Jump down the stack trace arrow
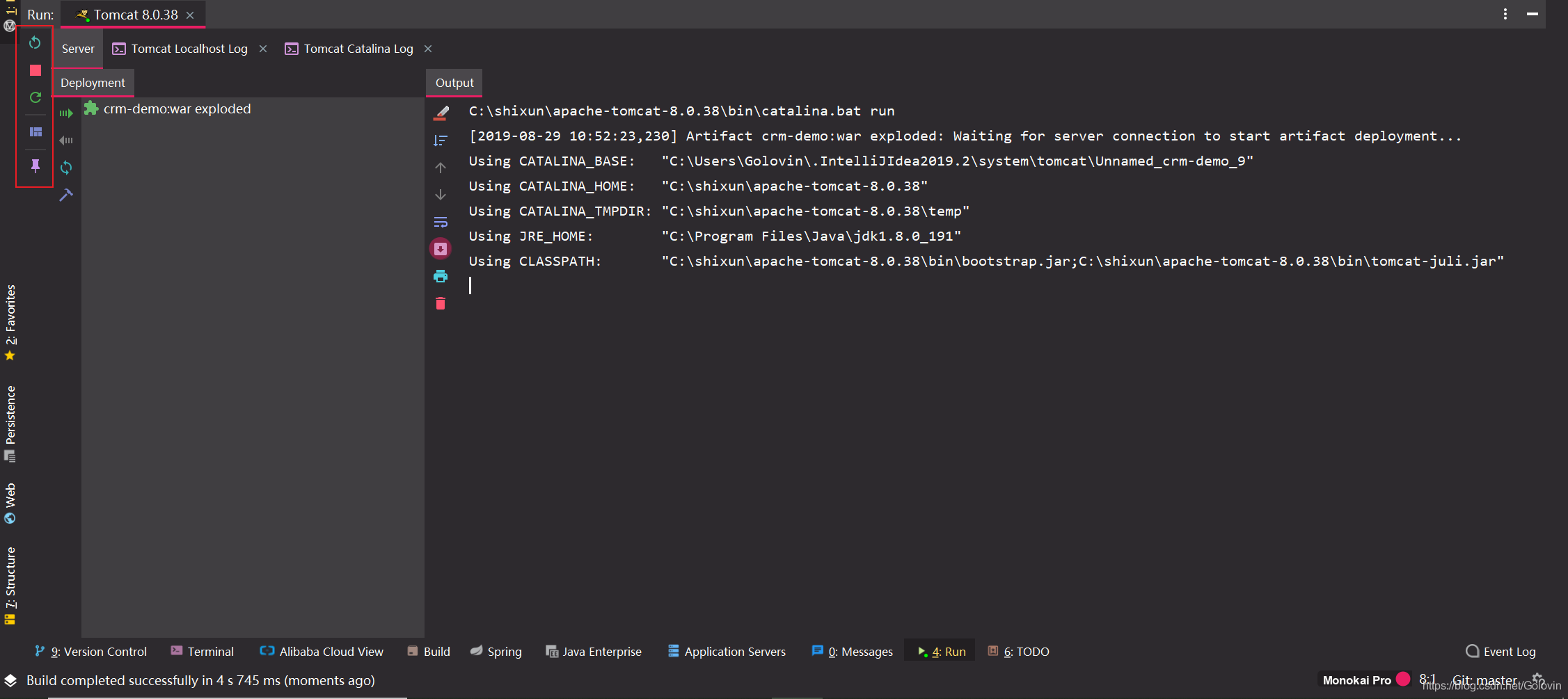1568x699 pixels. point(441,195)
